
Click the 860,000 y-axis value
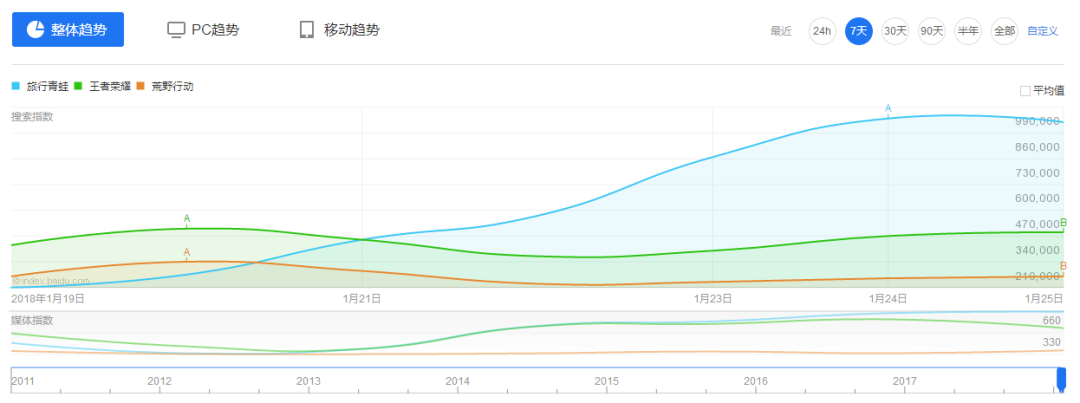(1037, 147)
